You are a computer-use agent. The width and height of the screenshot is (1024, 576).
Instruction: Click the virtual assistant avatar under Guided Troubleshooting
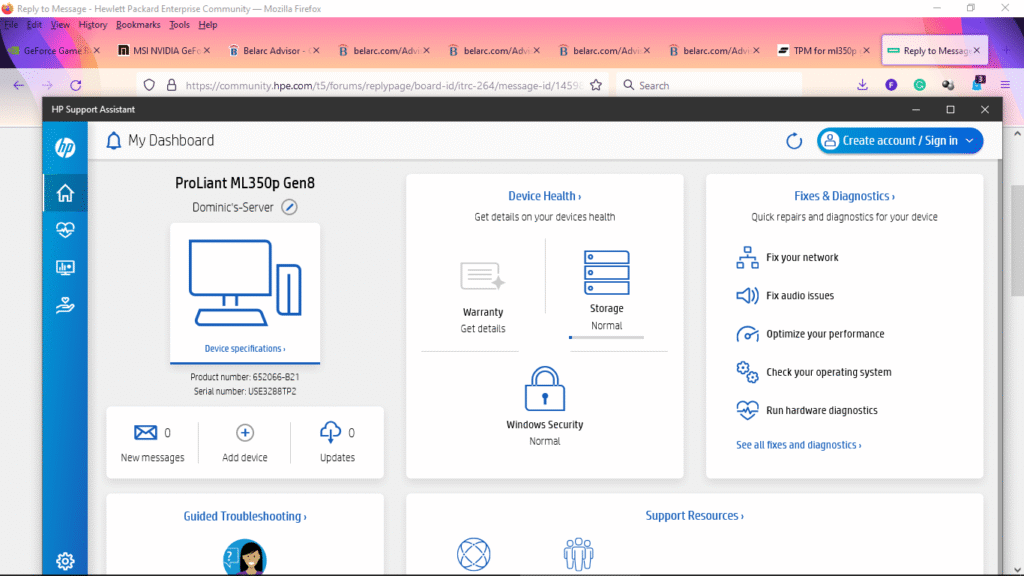pyautogui.click(x=245, y=558)
